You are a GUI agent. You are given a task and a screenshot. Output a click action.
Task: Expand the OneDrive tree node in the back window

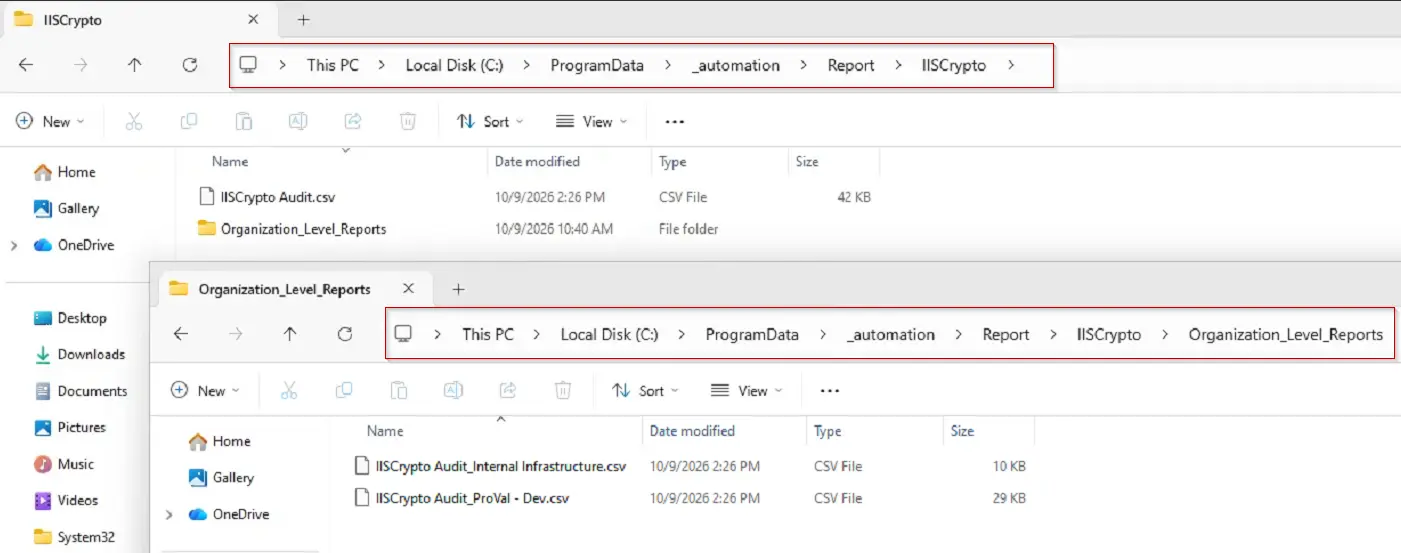click(13, 245)
